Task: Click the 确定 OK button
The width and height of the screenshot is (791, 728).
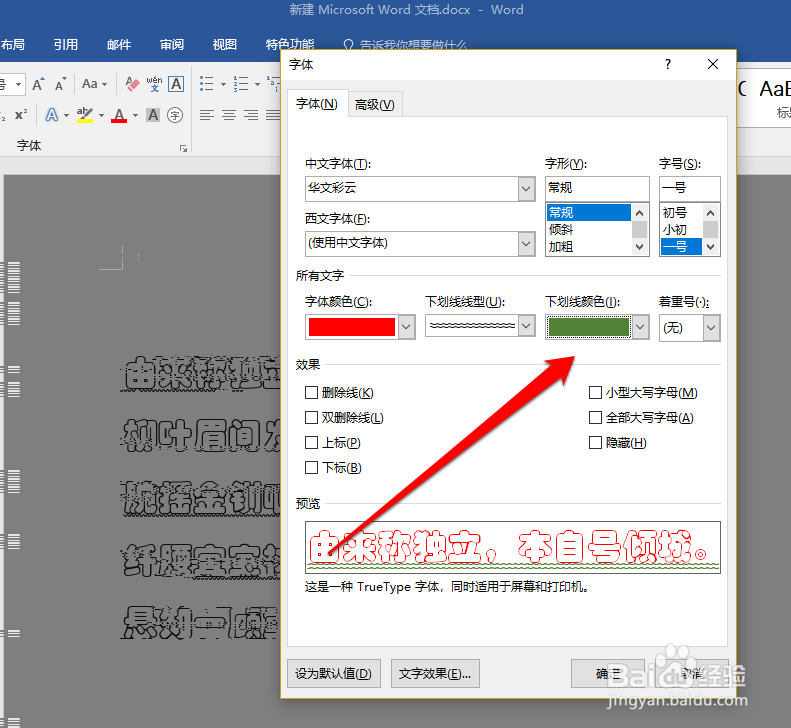Action: (x=608, y=674)
